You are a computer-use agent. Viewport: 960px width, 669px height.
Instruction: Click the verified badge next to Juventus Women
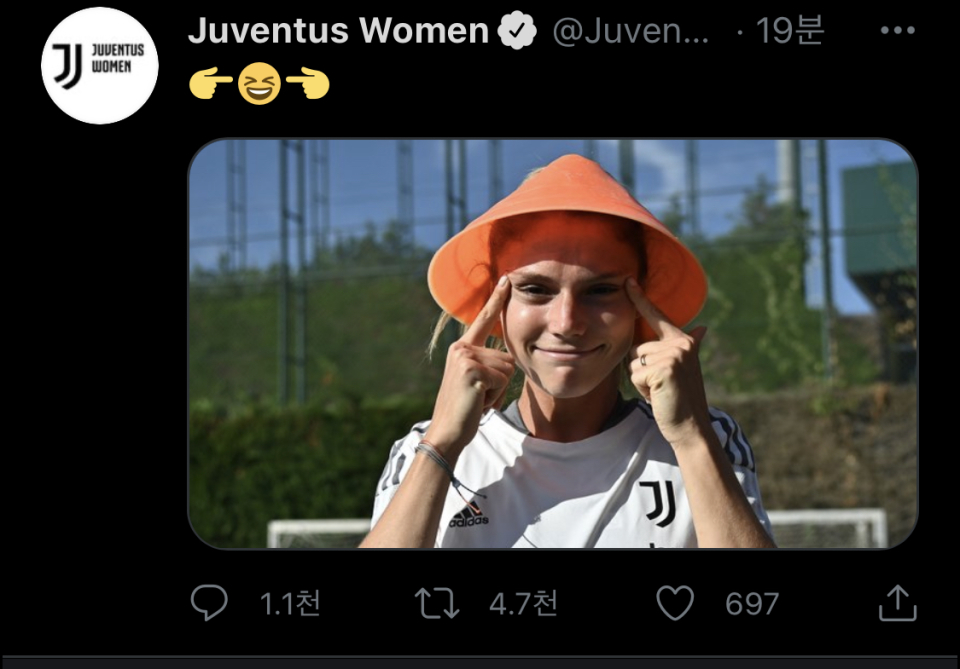point(517,31)
